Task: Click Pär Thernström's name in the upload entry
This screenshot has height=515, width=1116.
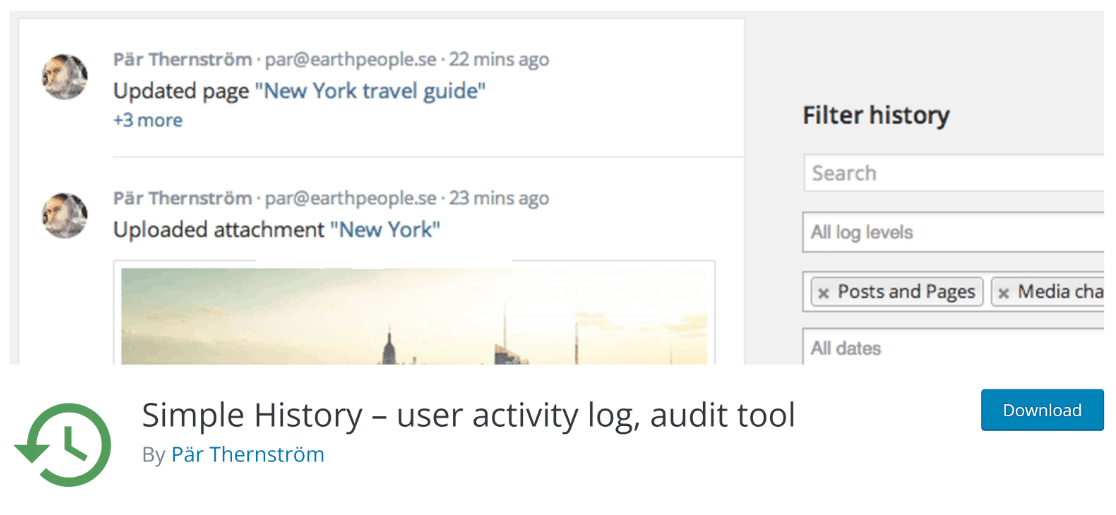Action: tap(182, 198)
